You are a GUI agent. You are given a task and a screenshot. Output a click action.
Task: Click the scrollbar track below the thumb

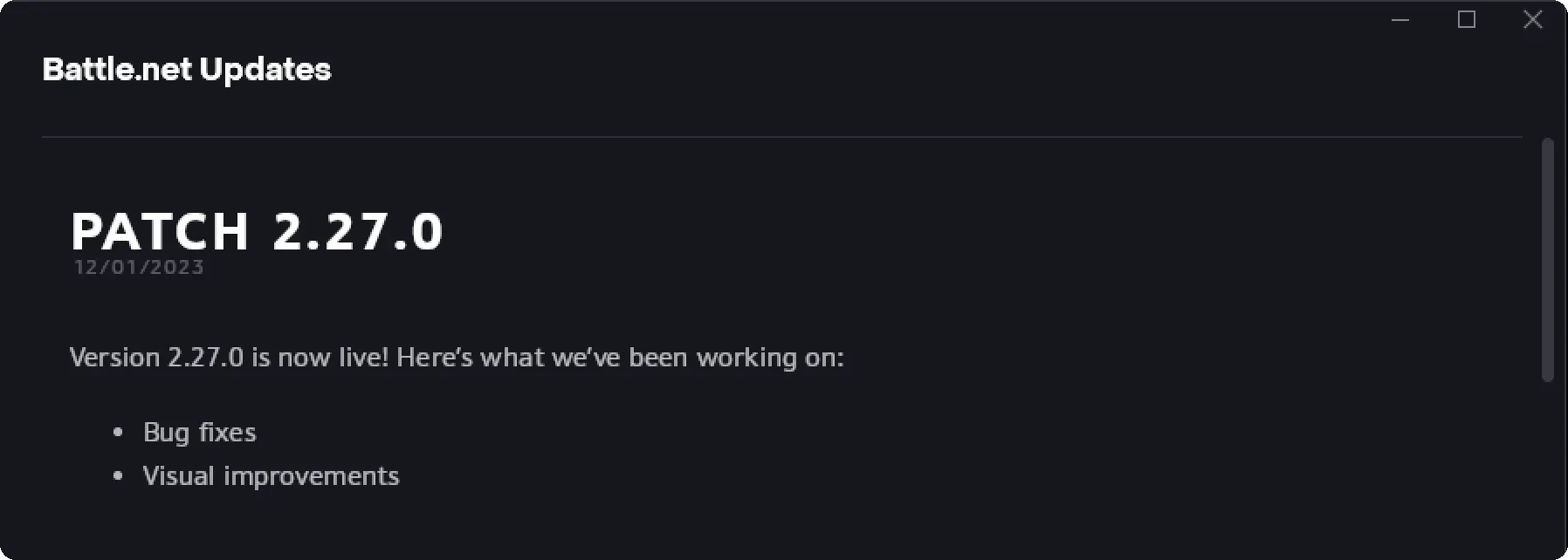click(x=1548, y=471)
